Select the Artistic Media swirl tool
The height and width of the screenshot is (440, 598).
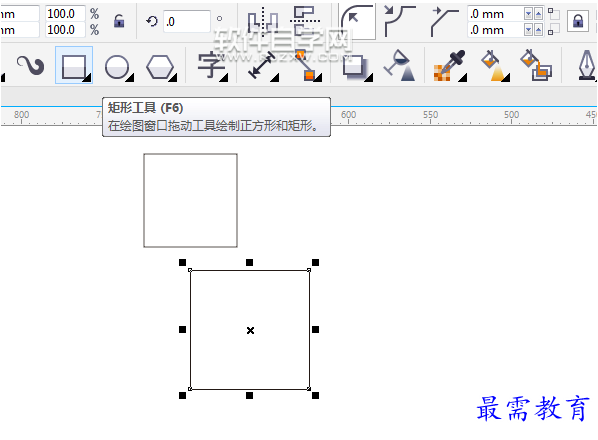pyautogui.click(x=31, y=66)
